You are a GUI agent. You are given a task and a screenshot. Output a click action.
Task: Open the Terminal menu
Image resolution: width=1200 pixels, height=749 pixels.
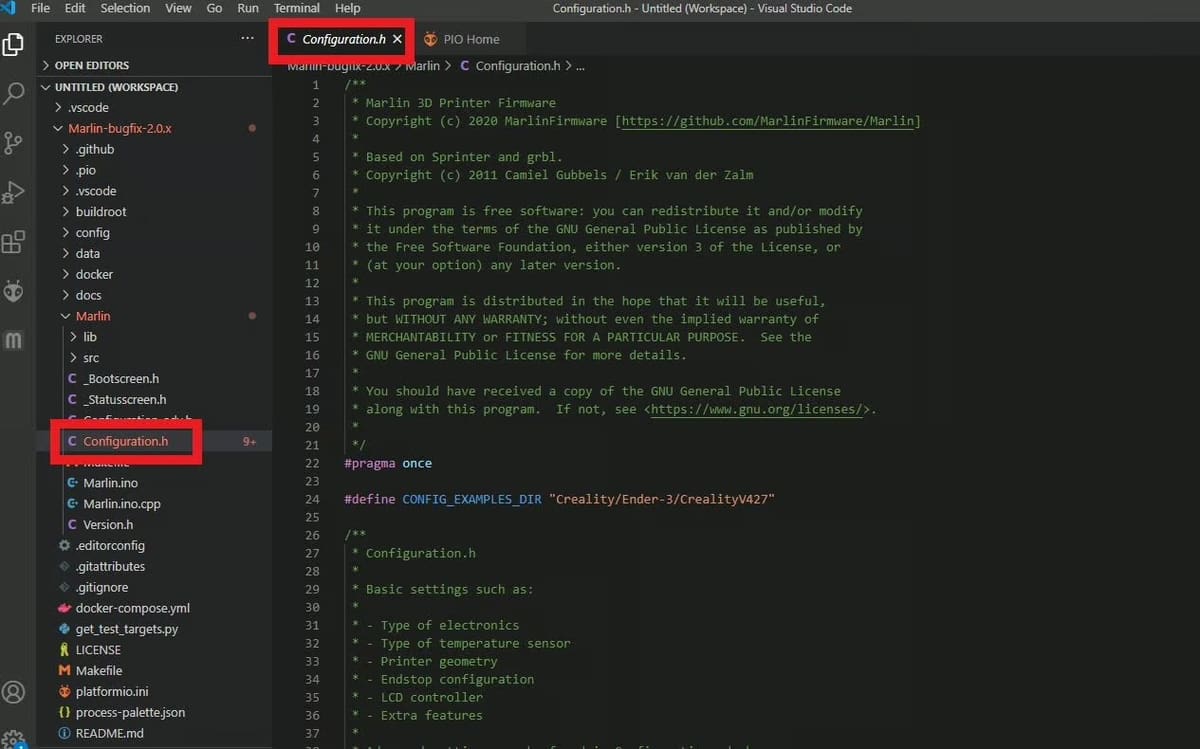click(297, 8)
